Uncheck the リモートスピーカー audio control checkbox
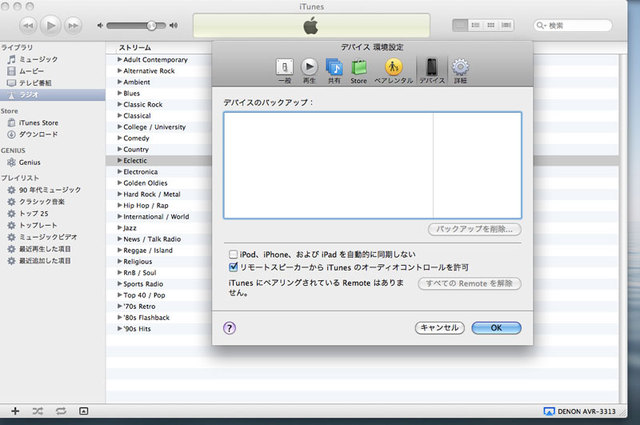The image size is (640, 425). click(233, 268)
